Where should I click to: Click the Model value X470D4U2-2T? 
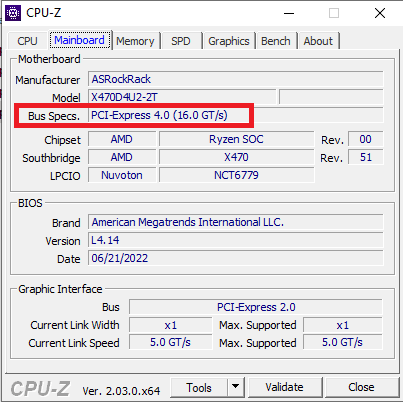pos(182,97)
